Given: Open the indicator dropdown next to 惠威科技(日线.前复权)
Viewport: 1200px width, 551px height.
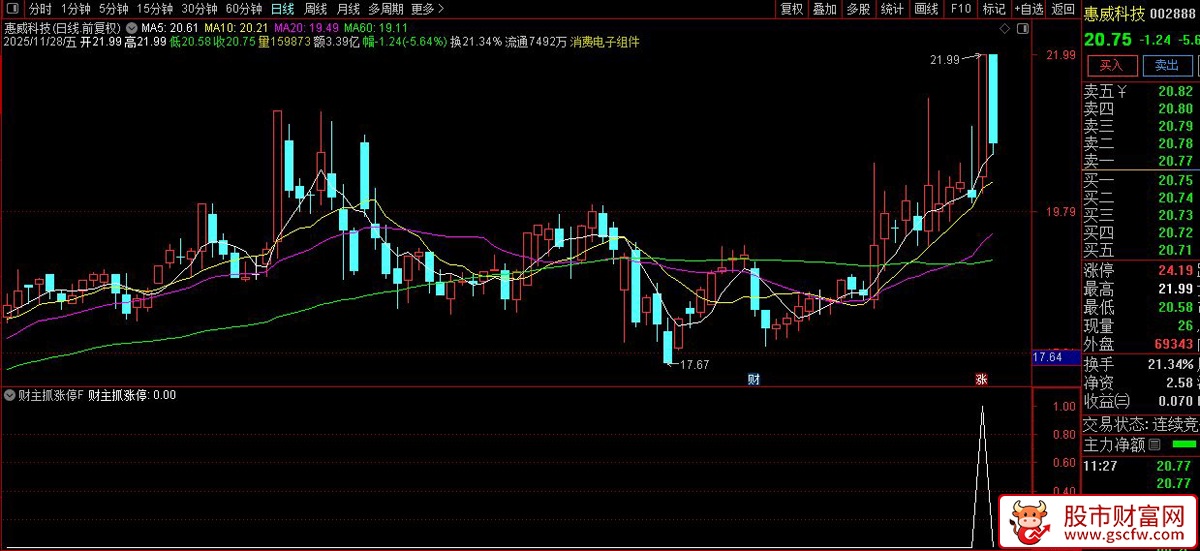Looking at the screenshot, I should [132, 27].
